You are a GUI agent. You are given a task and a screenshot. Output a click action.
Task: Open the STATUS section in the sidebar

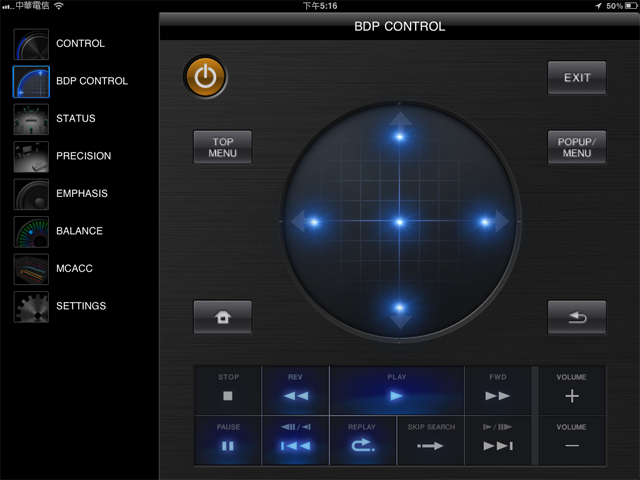click(80, 119)
